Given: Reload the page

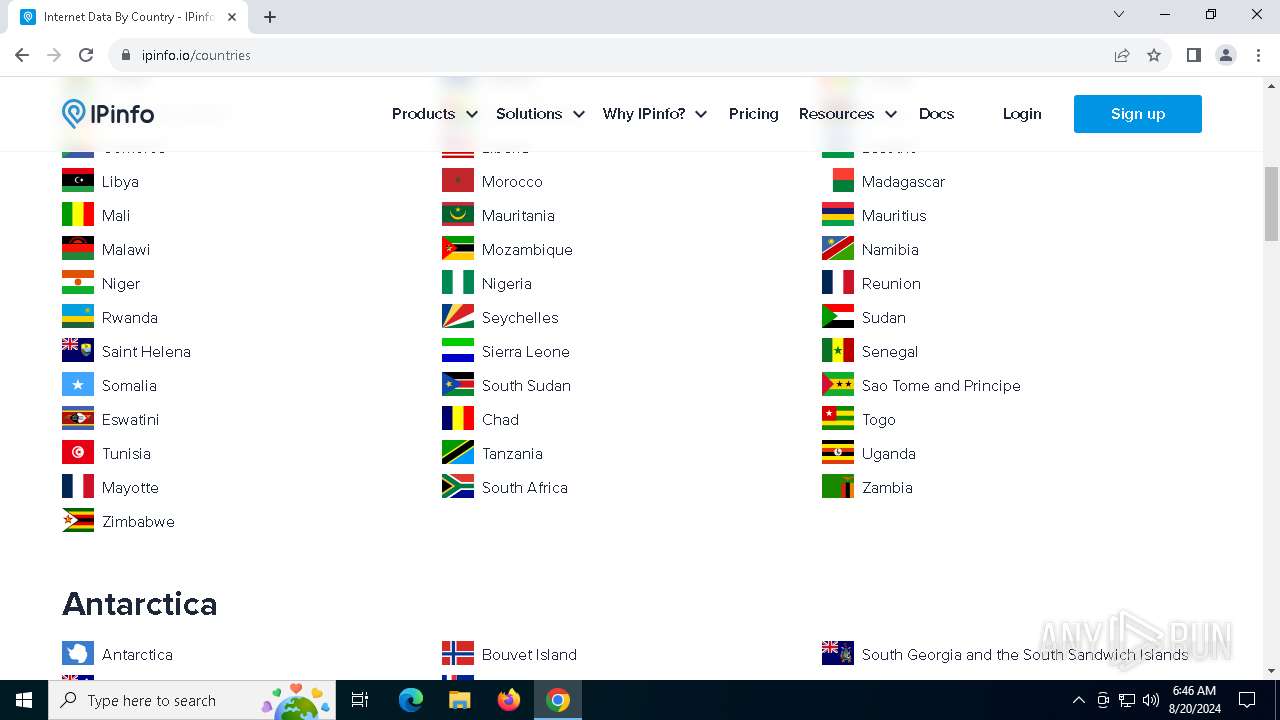Looking at the screenshot, I should [x=86, y=55].
